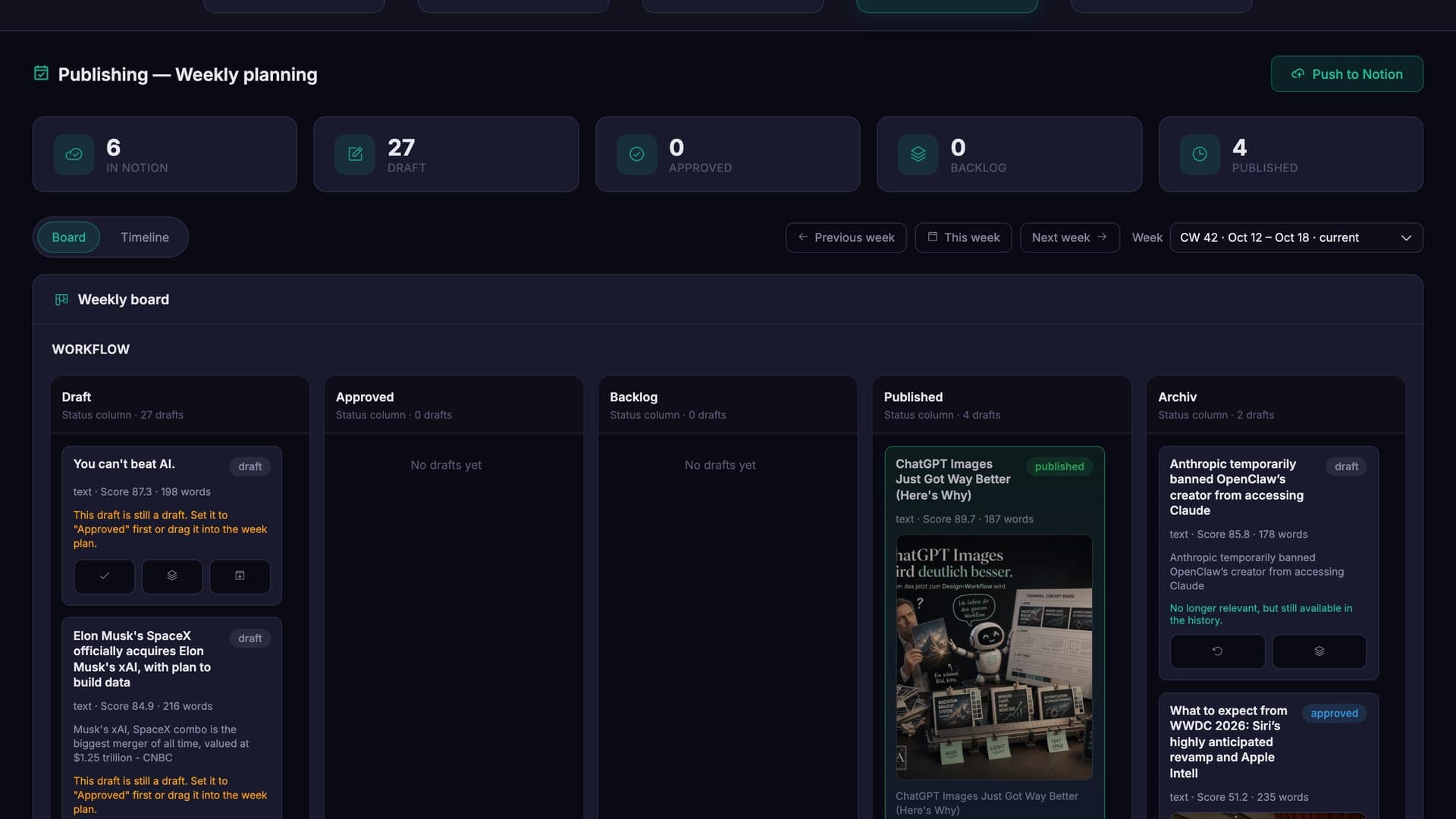Screen dimensions: 1456x819
Task: Open the Week selector dropdown CW 42
Action: (x=1296, y=237)
